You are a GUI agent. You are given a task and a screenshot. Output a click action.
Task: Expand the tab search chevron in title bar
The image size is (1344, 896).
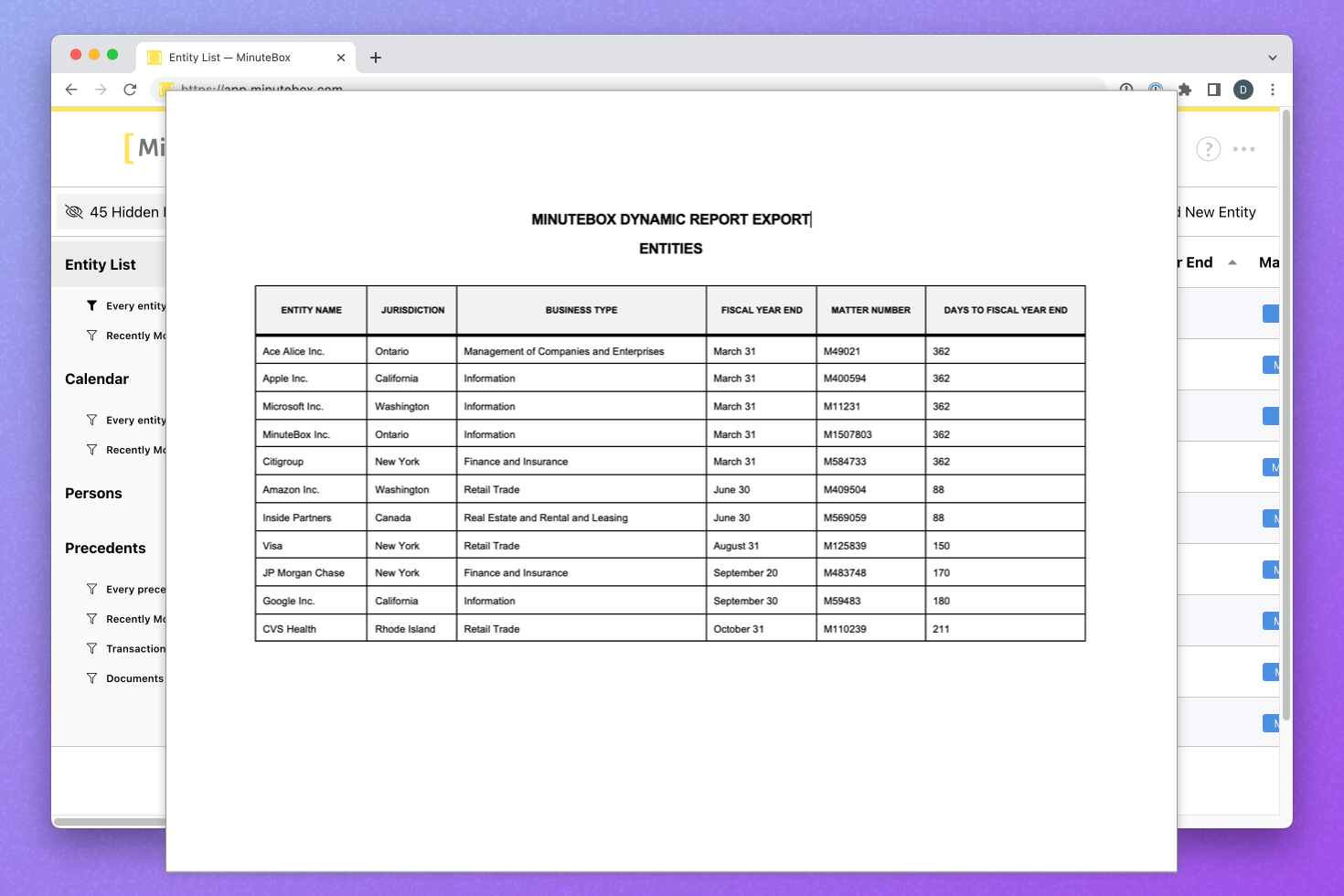[x=1272, y=58]
